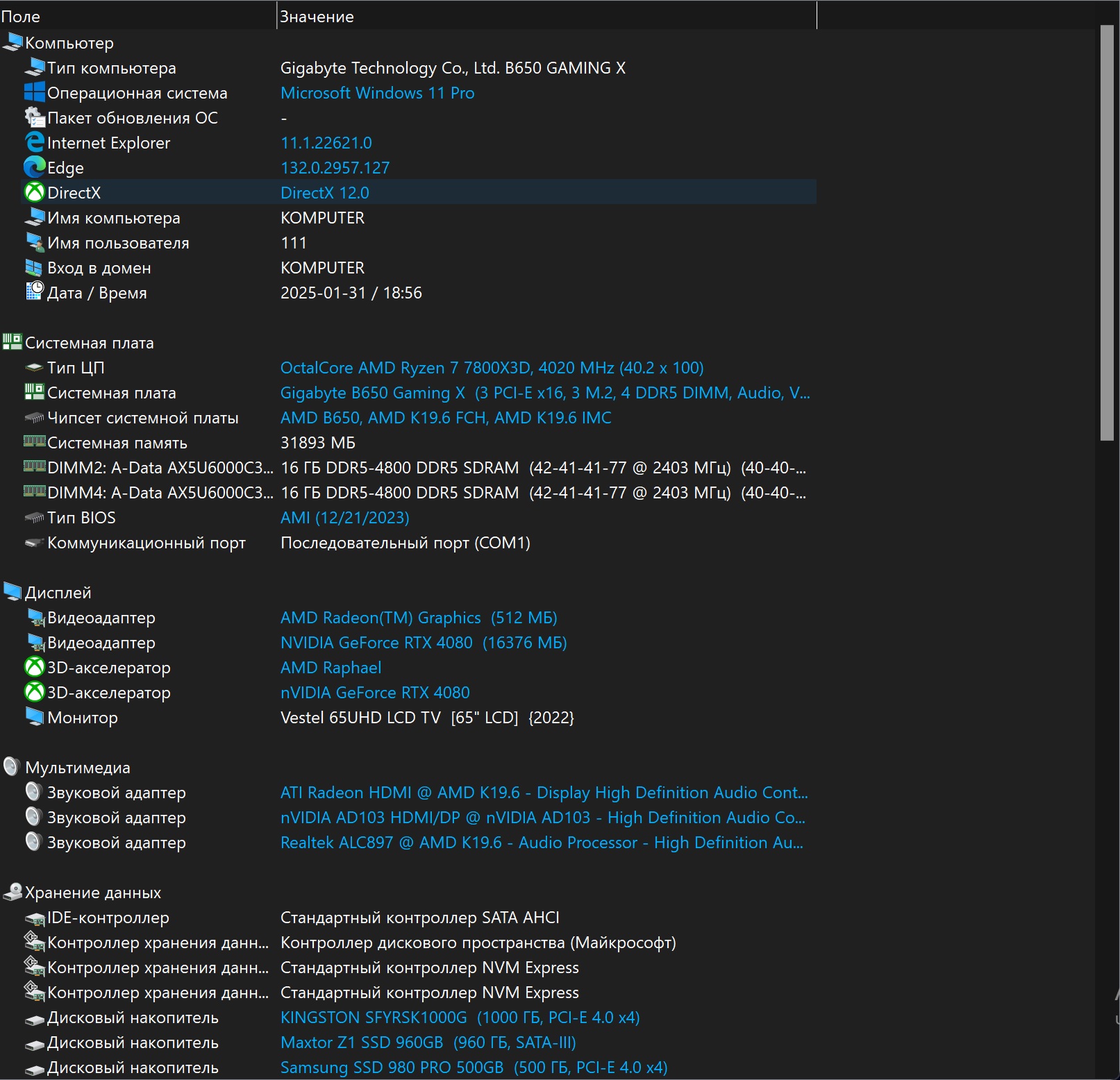The image size is (1120, 1080).
Task: Click the icon beside Коммуникационный порт
Action: click(35, 543)
